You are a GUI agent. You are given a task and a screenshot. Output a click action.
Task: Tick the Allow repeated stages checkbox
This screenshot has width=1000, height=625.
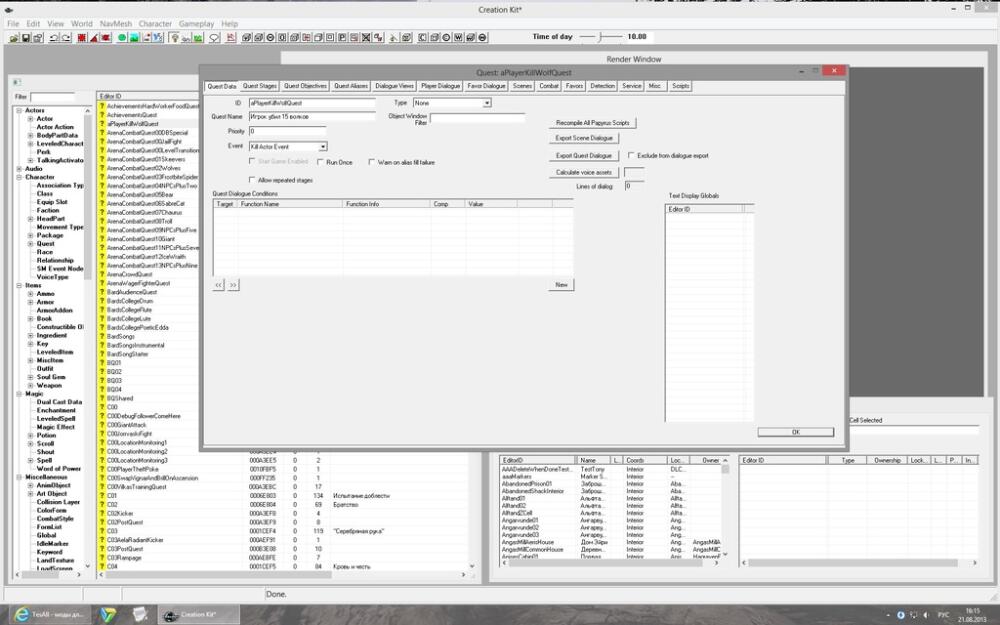point(252,180)
